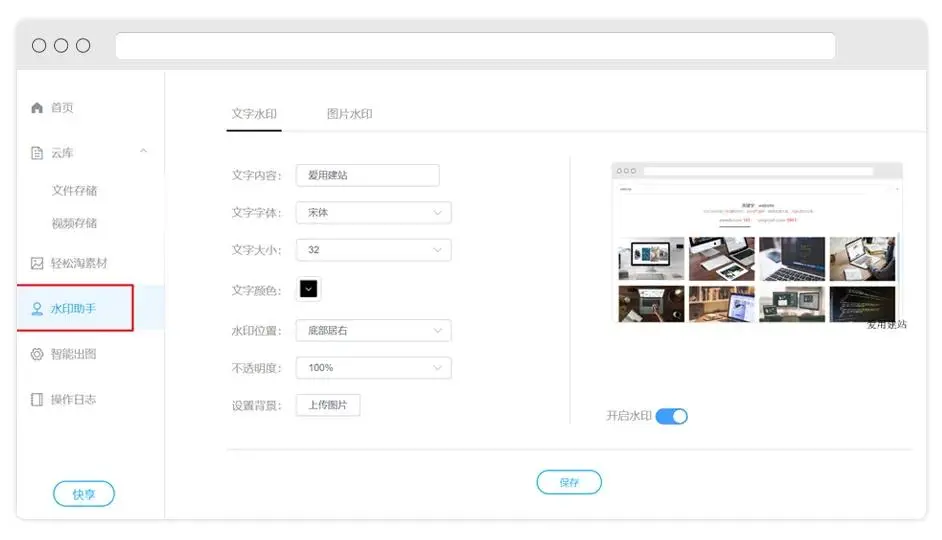The width and height of the screenshot is (942, 540).
Task: Open 视频存储 under 云库
Action: click(75, 223)
